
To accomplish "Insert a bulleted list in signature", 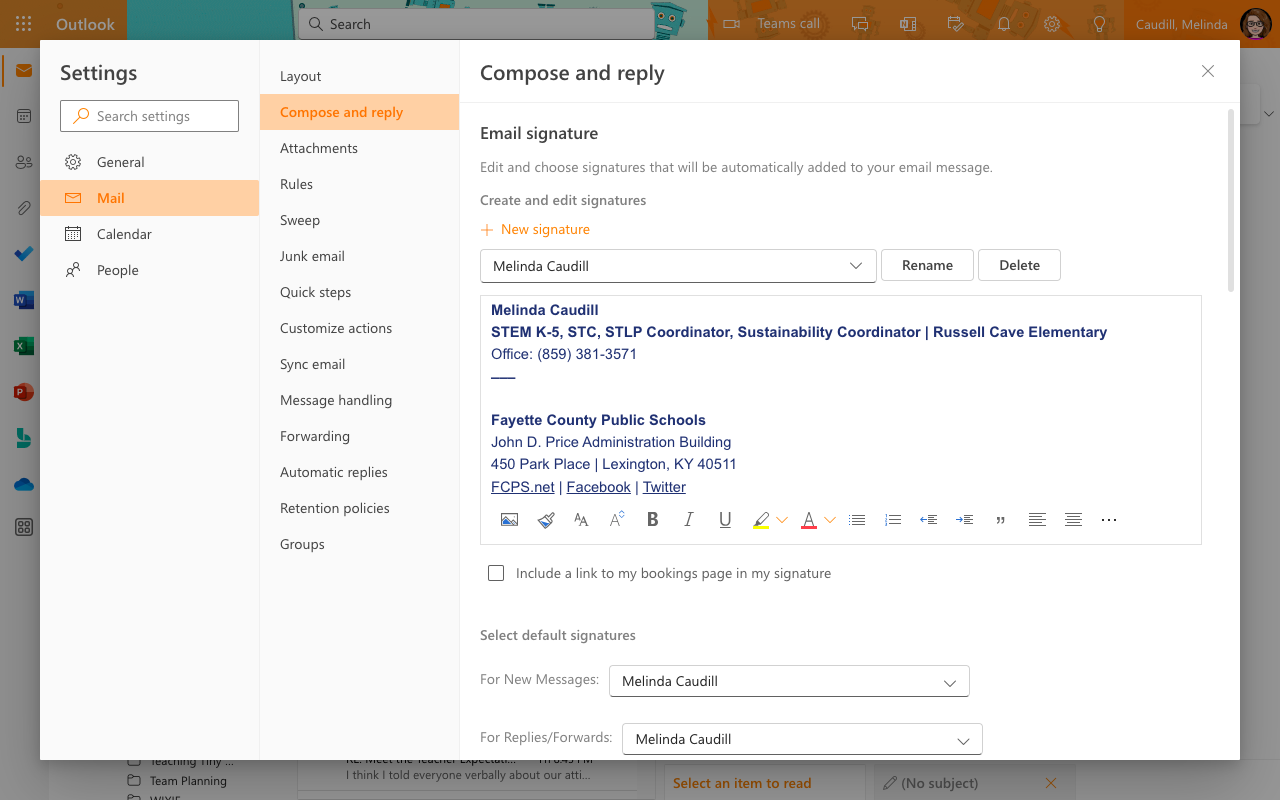I will [857, 520].
